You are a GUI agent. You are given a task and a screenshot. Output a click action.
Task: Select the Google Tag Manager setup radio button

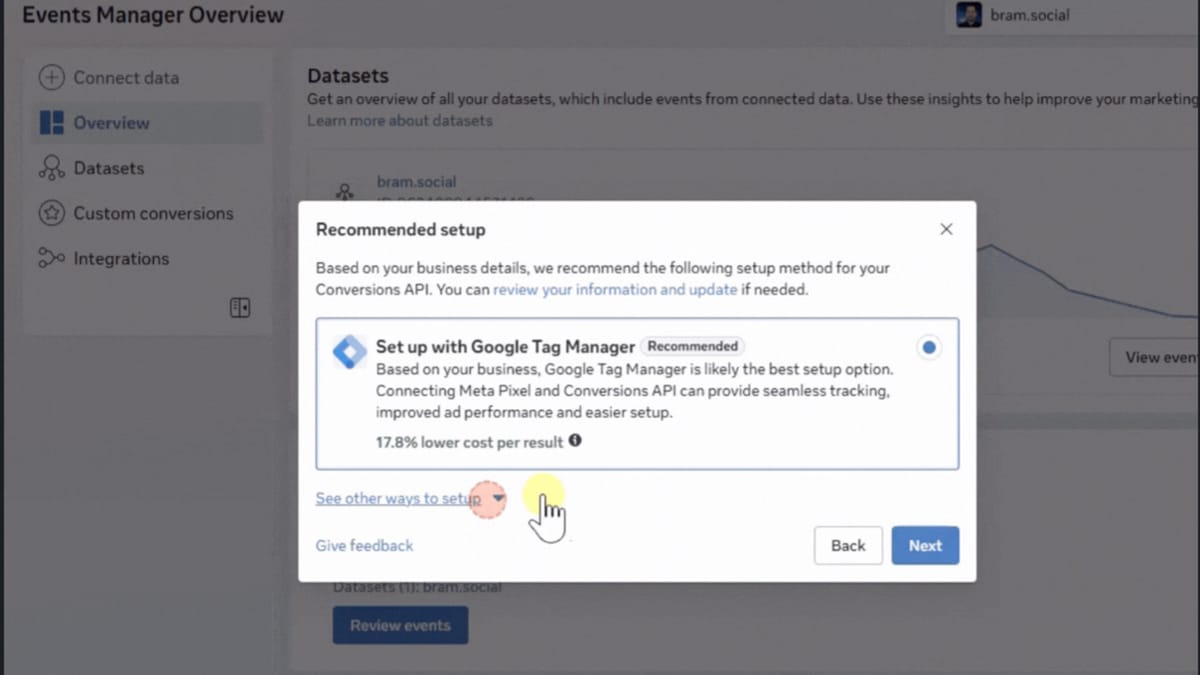[929, 347]
